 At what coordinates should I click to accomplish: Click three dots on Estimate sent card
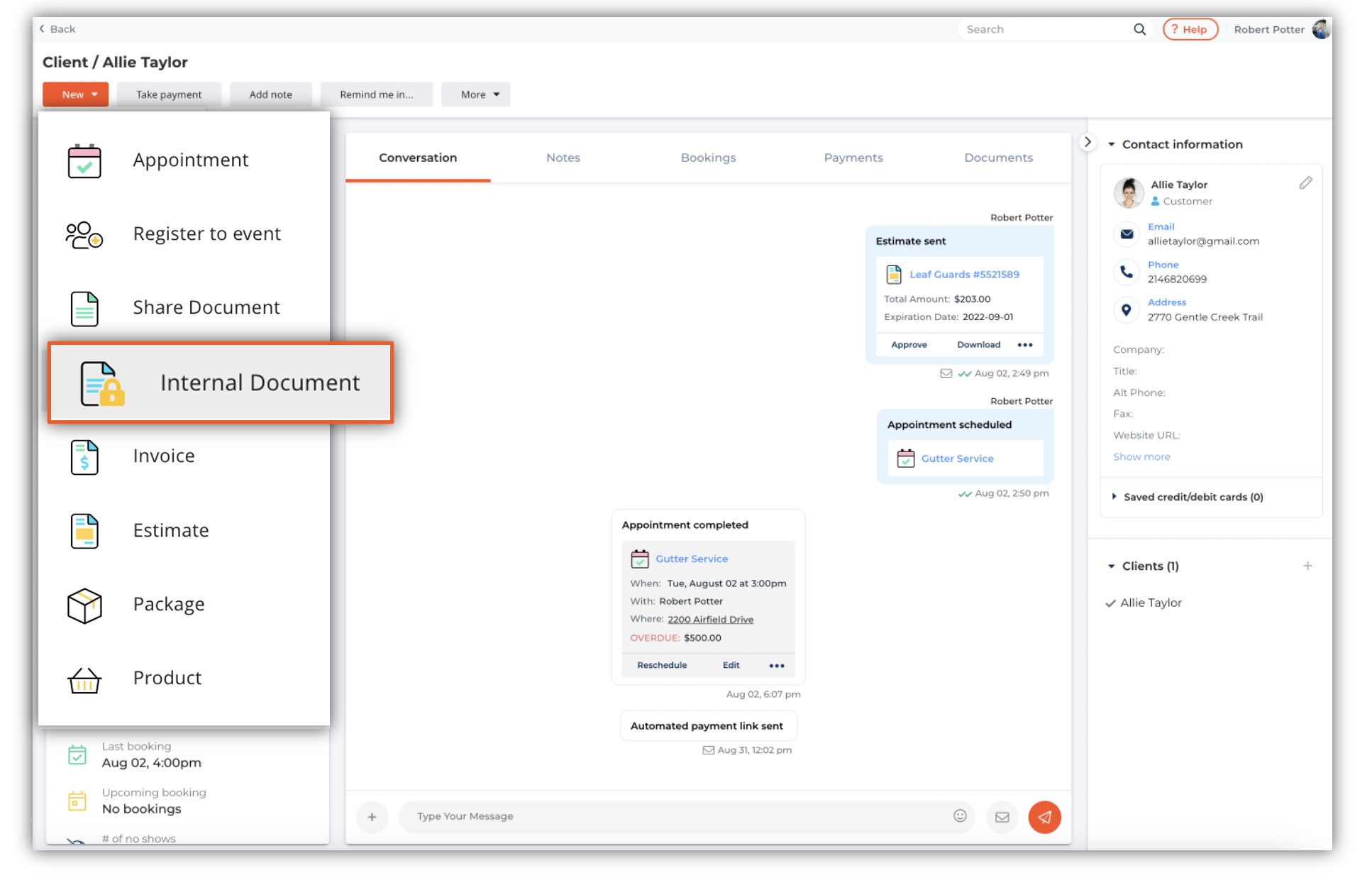click(x=1024, y=345)
